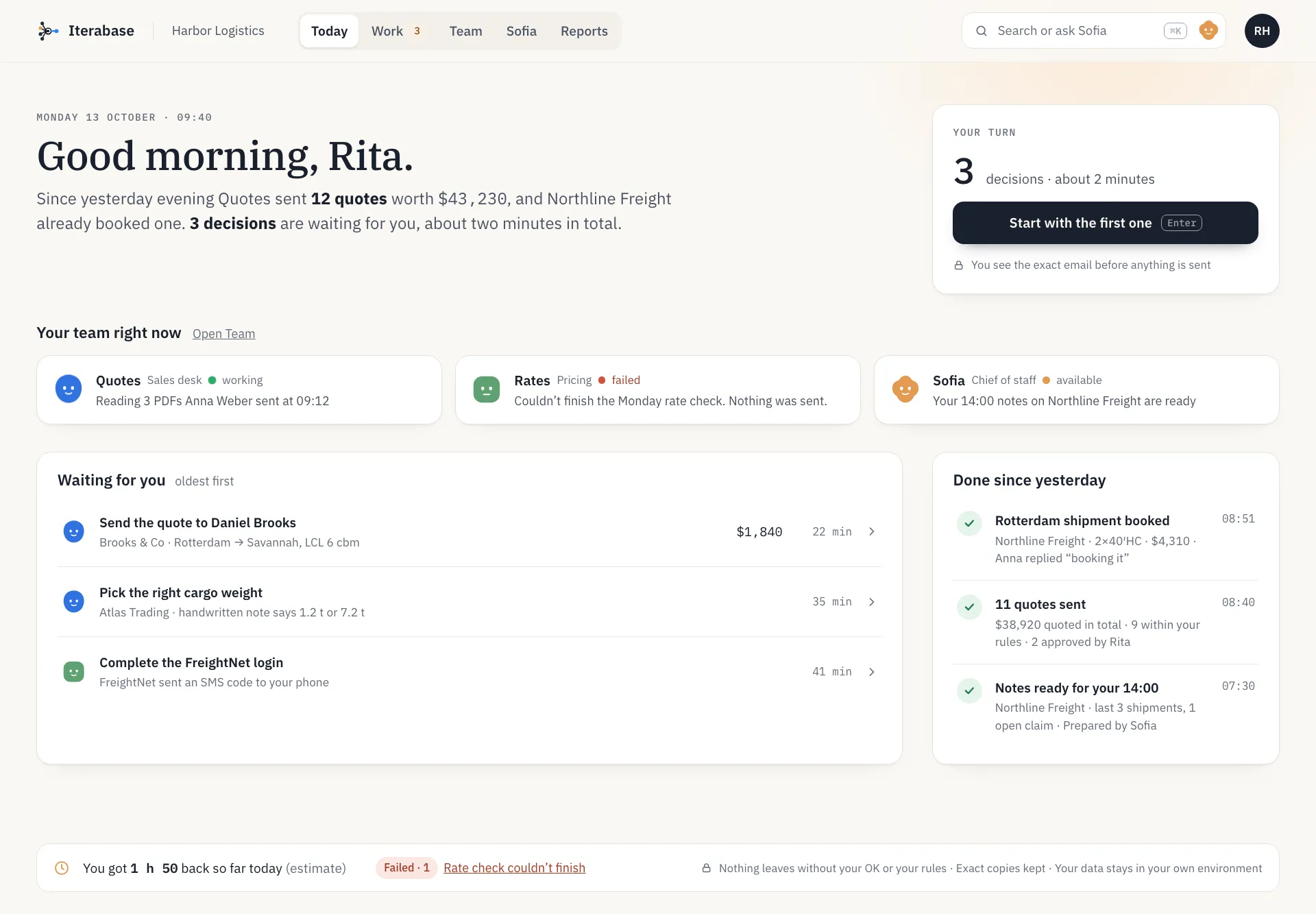
Task: Open Rate check couldn't finish link
Action: [x=514, y=868]
